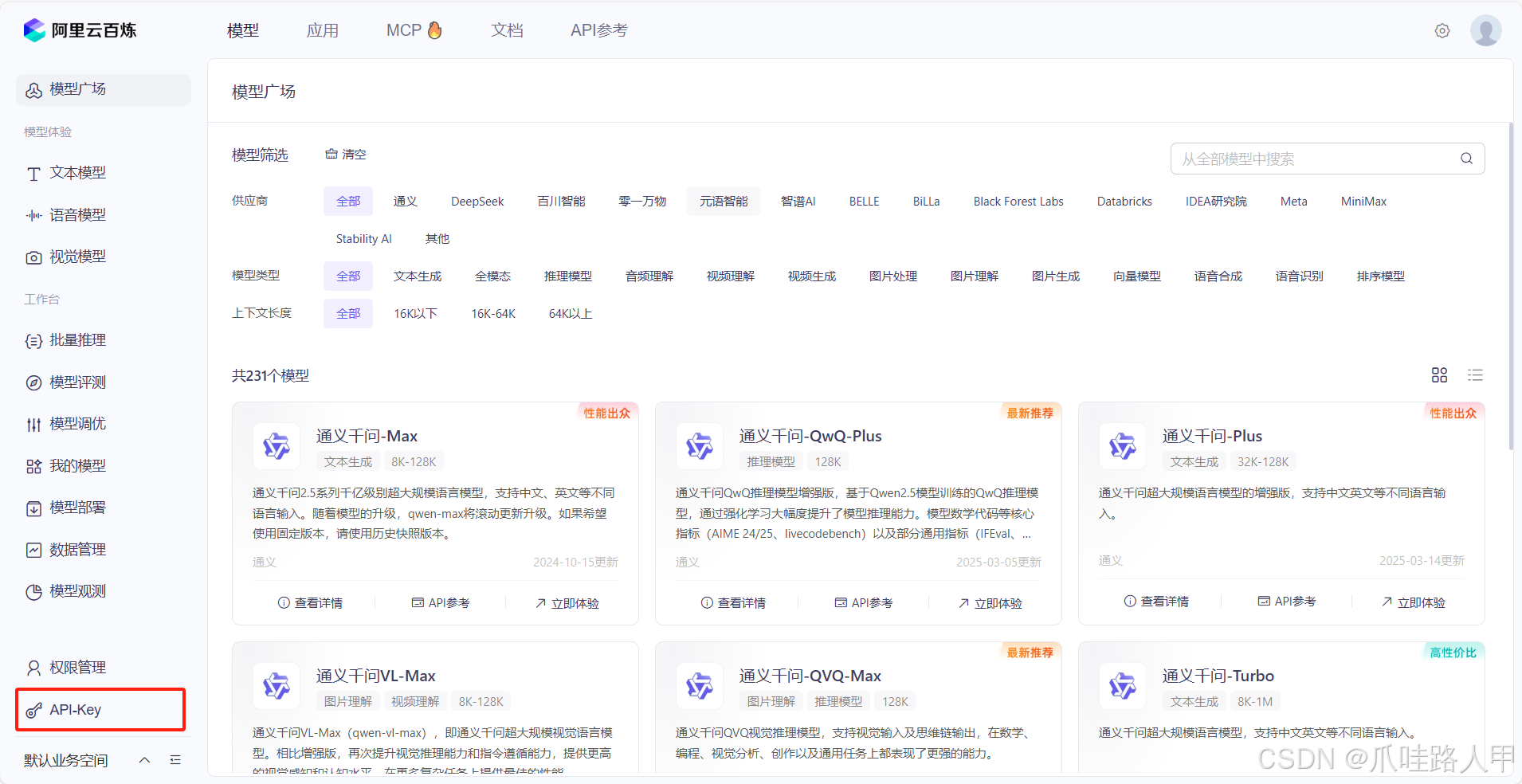Open the 批量推理 workspace tool

(79, 339)
